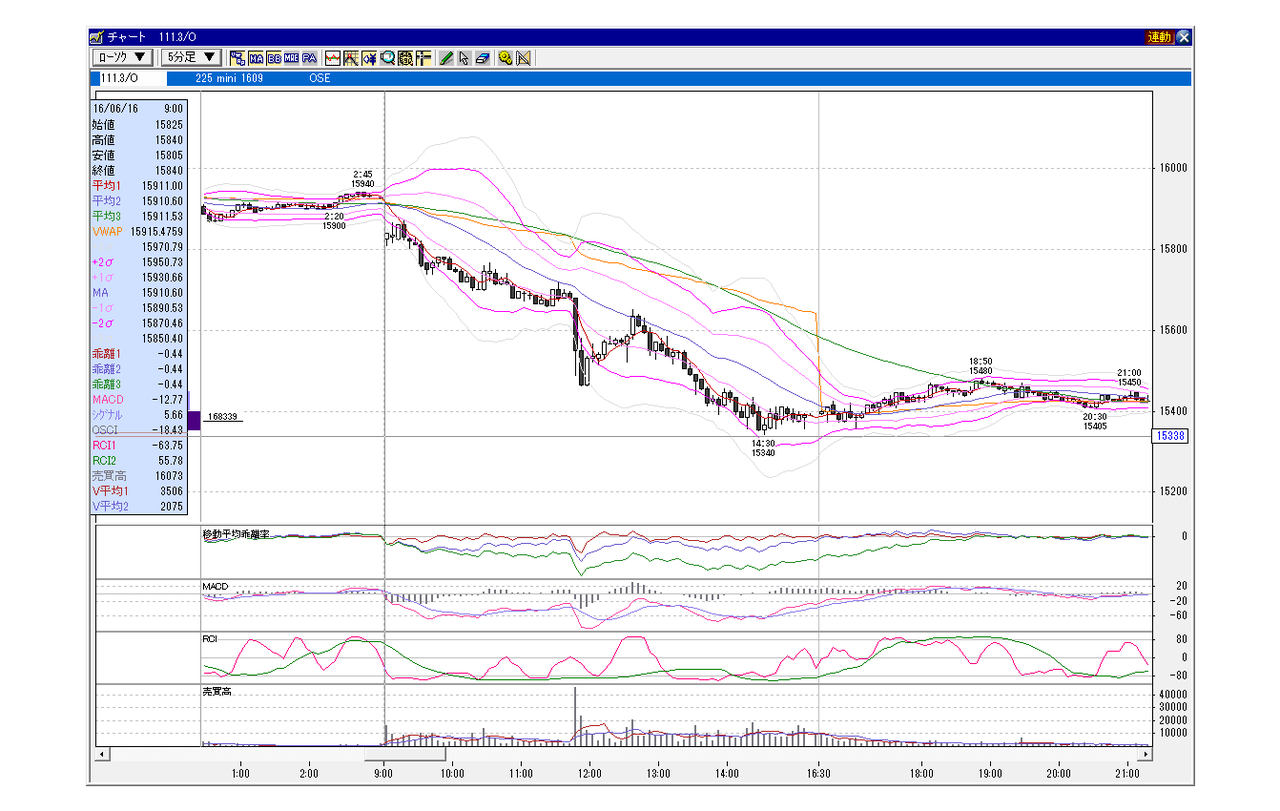The width and height of the screenshot is (1280, 811).
Task: Select the eraser tool
Action: [482, 58]
